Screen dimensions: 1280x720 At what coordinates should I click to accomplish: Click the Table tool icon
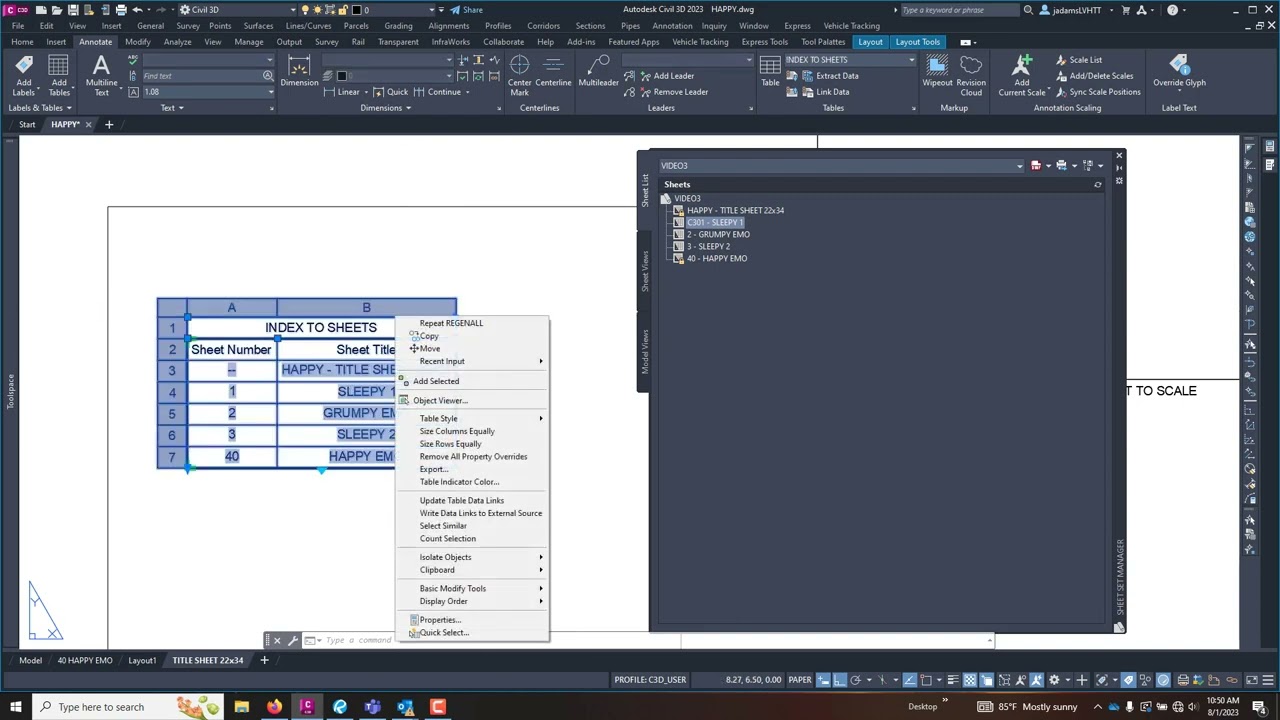(x=770, y=66)
